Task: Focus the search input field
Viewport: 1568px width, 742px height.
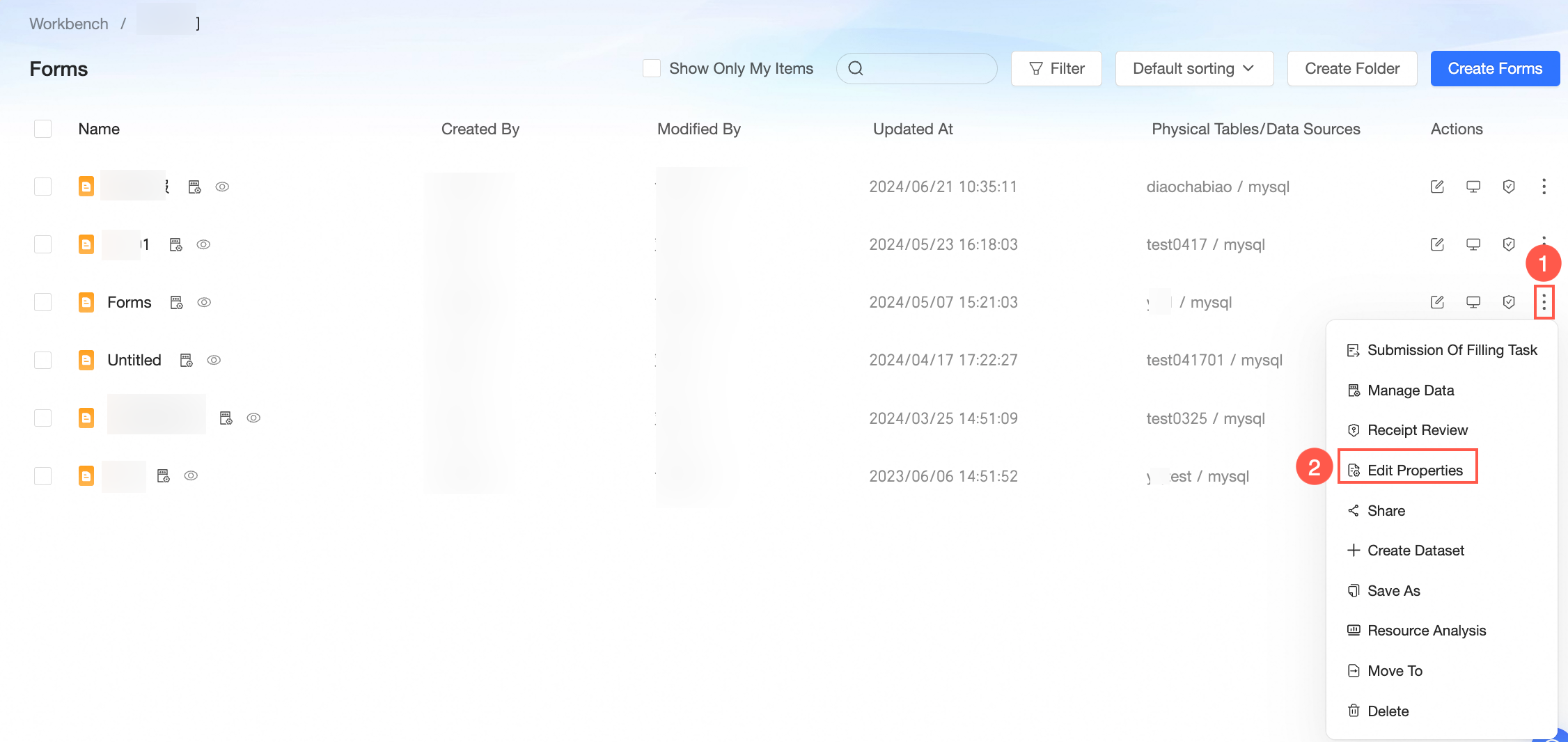Action: [917, 68]
